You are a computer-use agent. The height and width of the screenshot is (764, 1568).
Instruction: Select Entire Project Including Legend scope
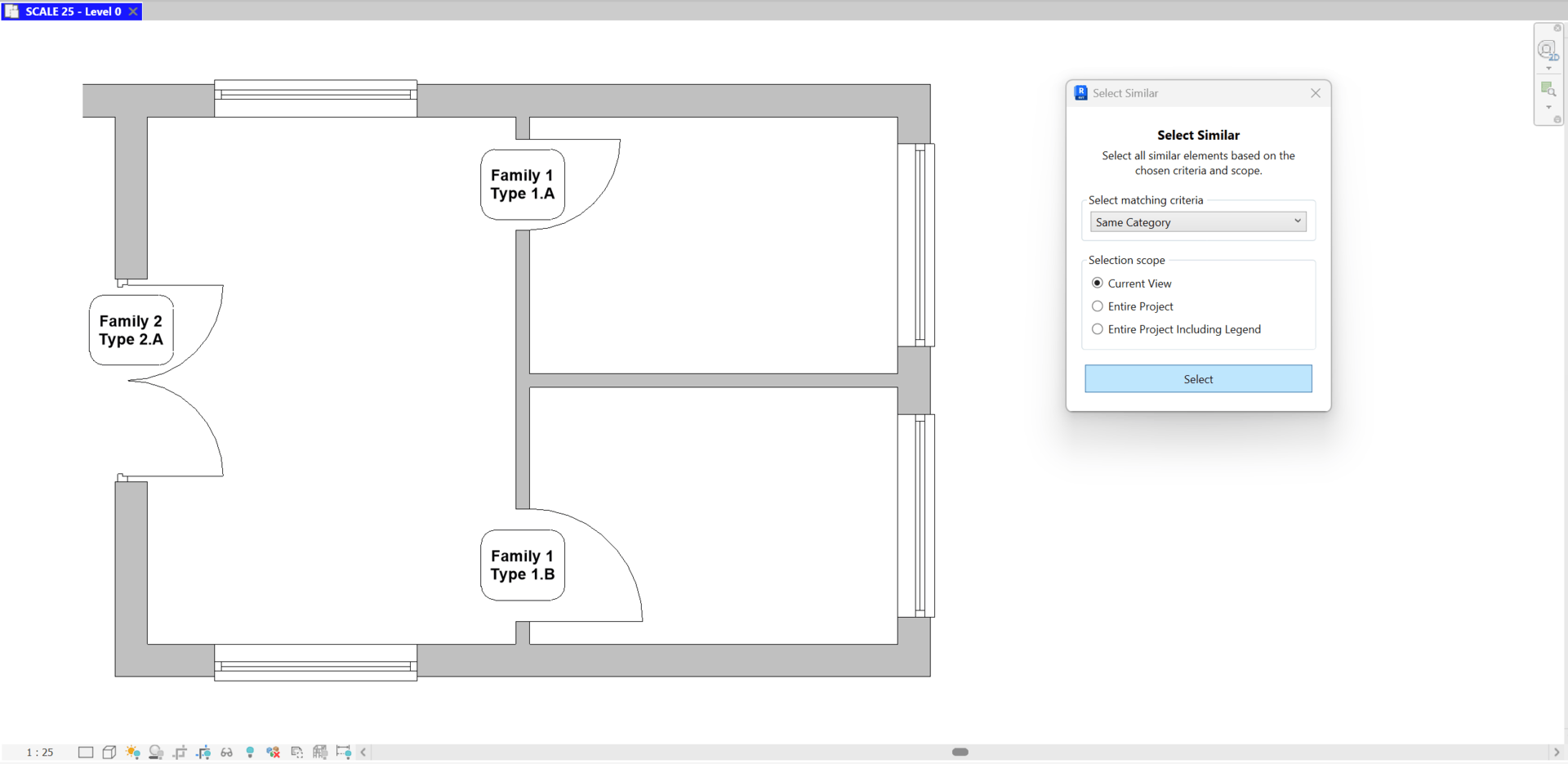click(x=1098, y=329)
